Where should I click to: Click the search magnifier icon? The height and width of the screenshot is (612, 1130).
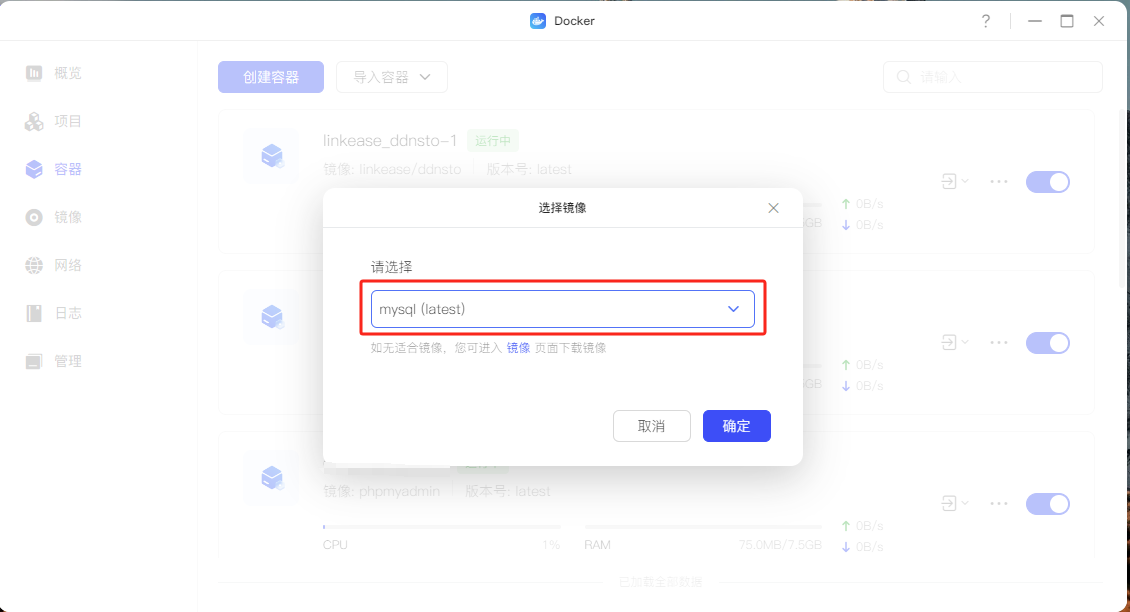(x=904, y=77)
